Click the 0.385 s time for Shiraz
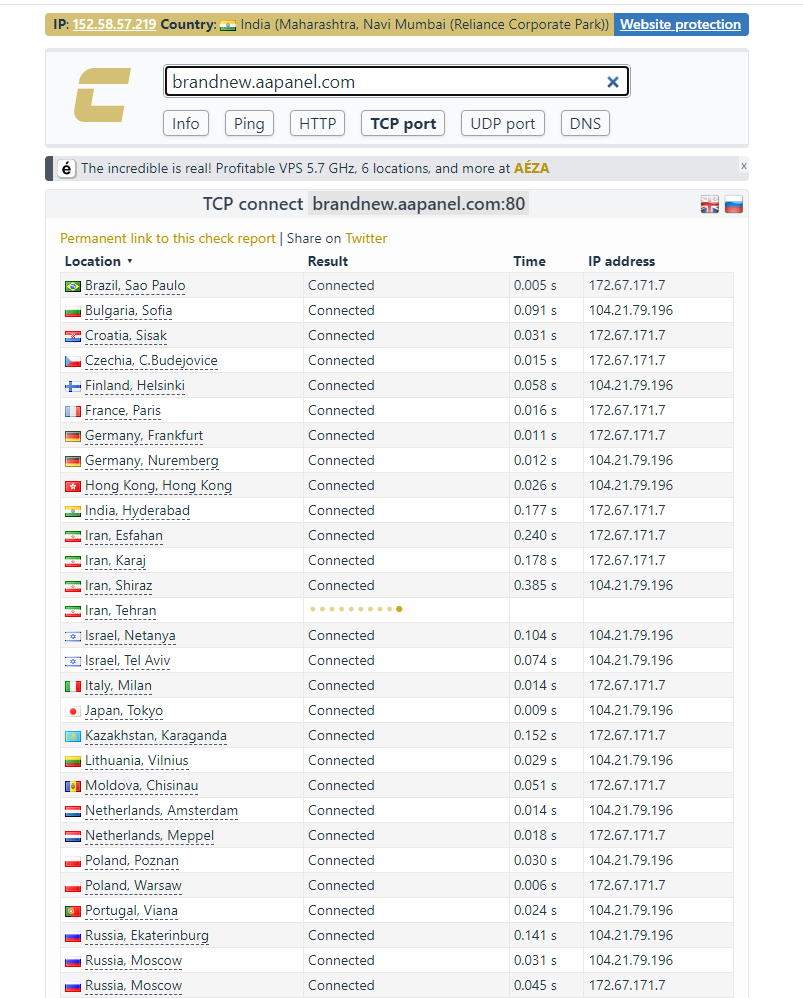Viewport: 803px width, 998px height. 535,586
